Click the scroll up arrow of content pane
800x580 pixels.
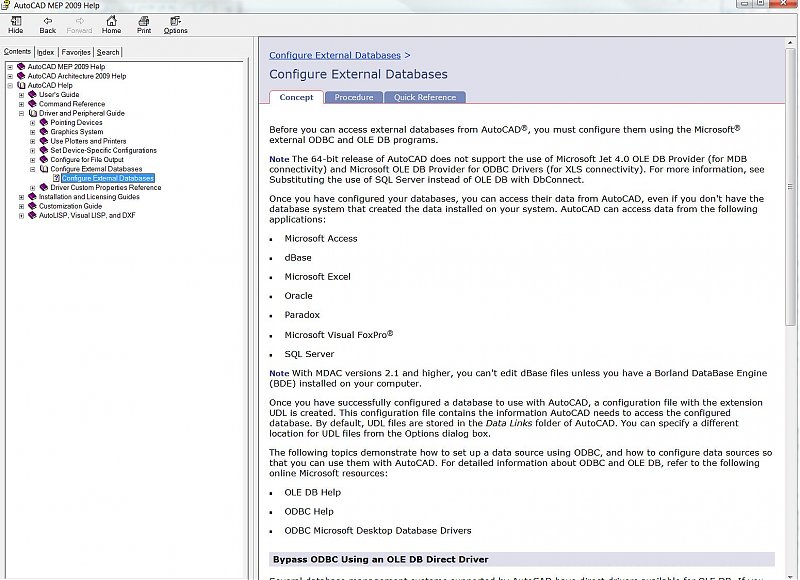[x=790, y=42]
